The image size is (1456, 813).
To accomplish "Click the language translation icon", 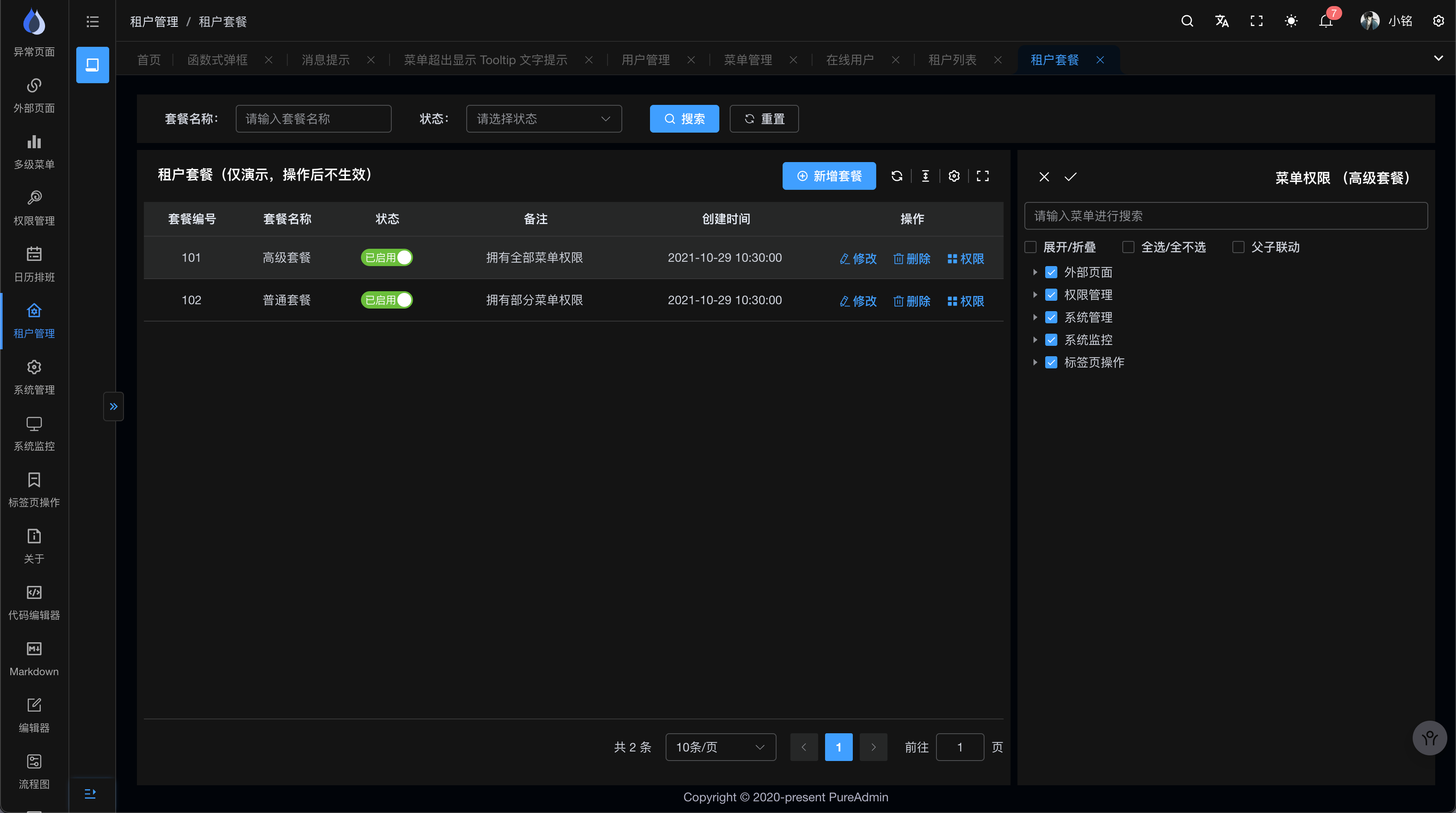I will coord(1222,22).
